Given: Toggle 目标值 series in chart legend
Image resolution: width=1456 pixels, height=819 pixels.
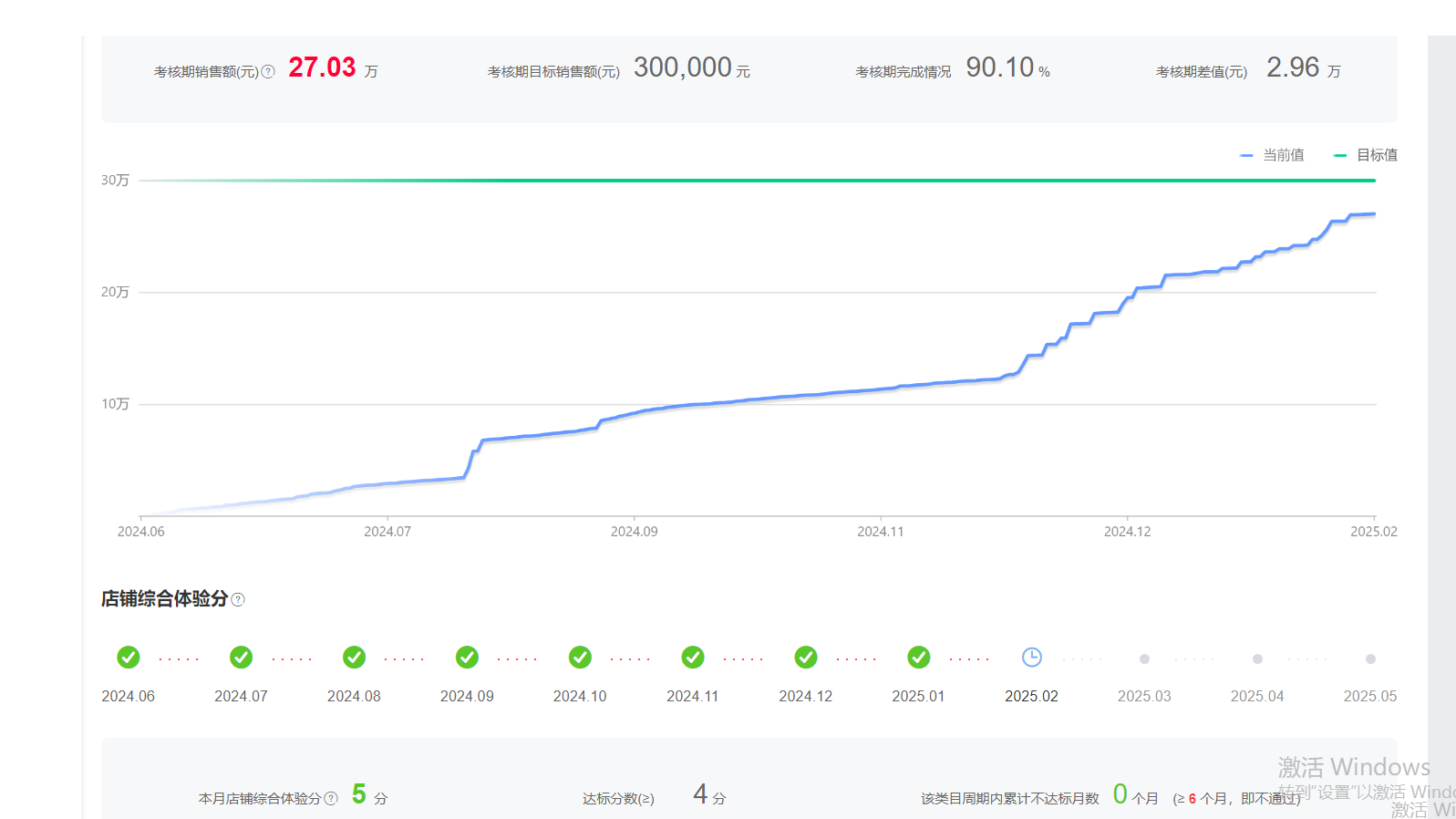Looking at the screenshot, I should pos(1366,155).
